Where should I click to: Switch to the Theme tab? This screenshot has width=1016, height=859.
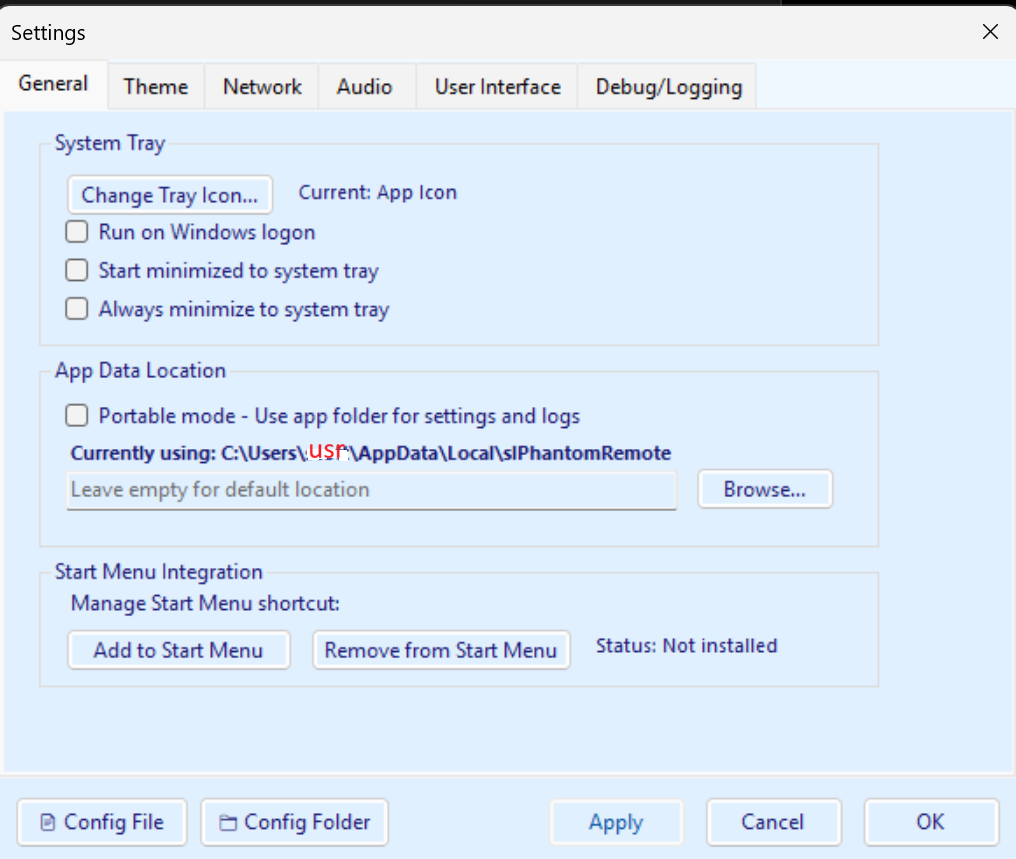tap(155, 86)
